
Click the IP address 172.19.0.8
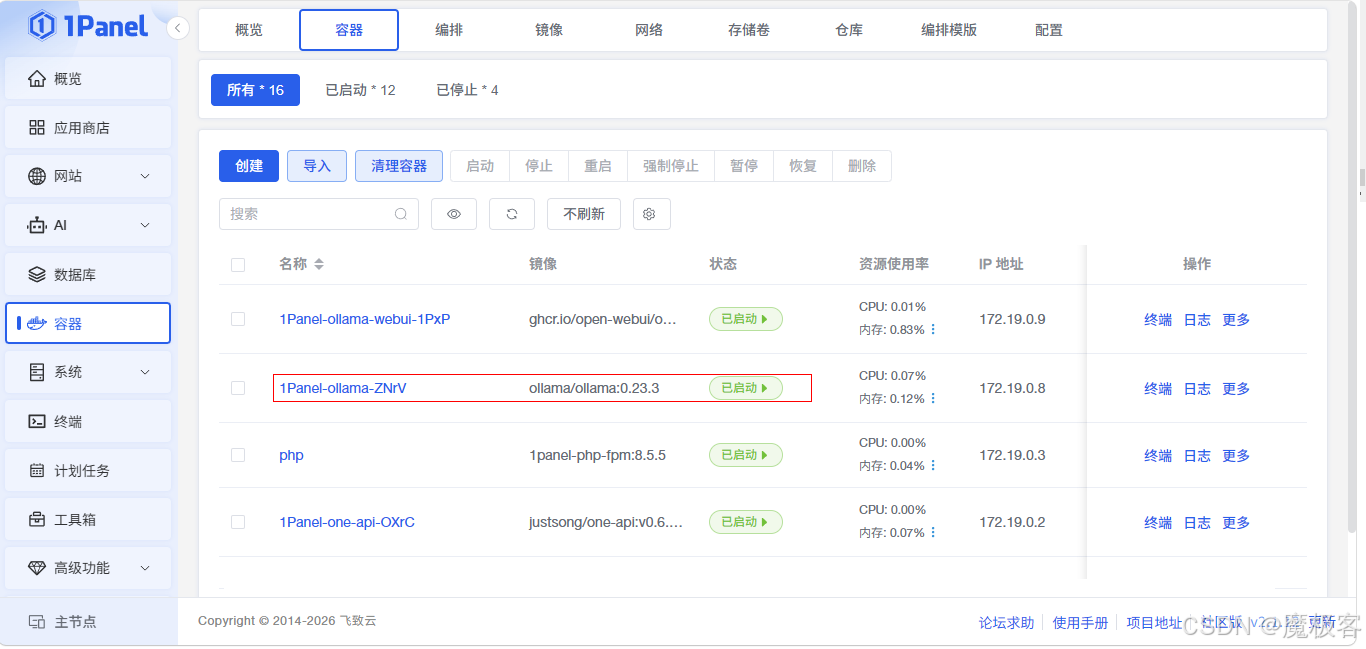pyautogui.click(x=1012, y=388)
